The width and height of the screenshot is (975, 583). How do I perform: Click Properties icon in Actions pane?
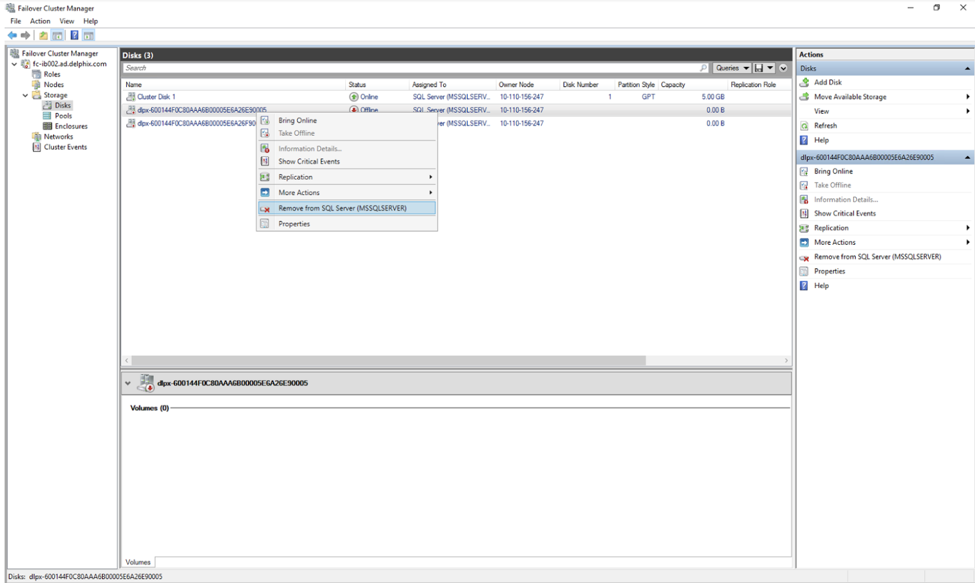click(805, 271)
